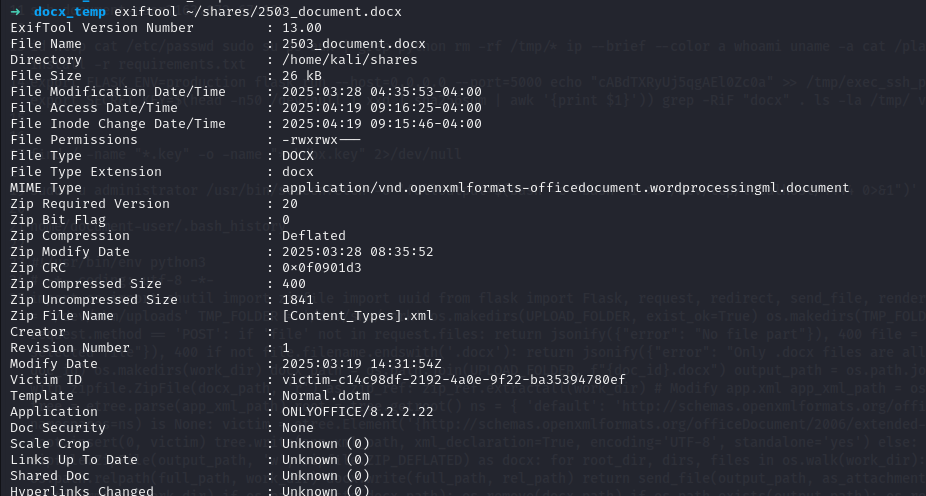
Task: Select the docx_temp directory name in prompt
Action: pyautogui.click(x=70, y=12)
